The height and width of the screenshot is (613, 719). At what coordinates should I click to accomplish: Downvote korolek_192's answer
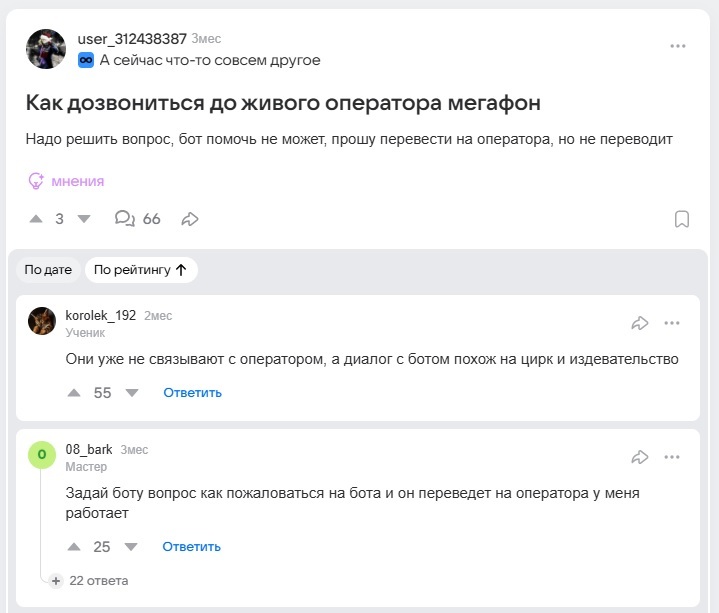pos(132,393)
